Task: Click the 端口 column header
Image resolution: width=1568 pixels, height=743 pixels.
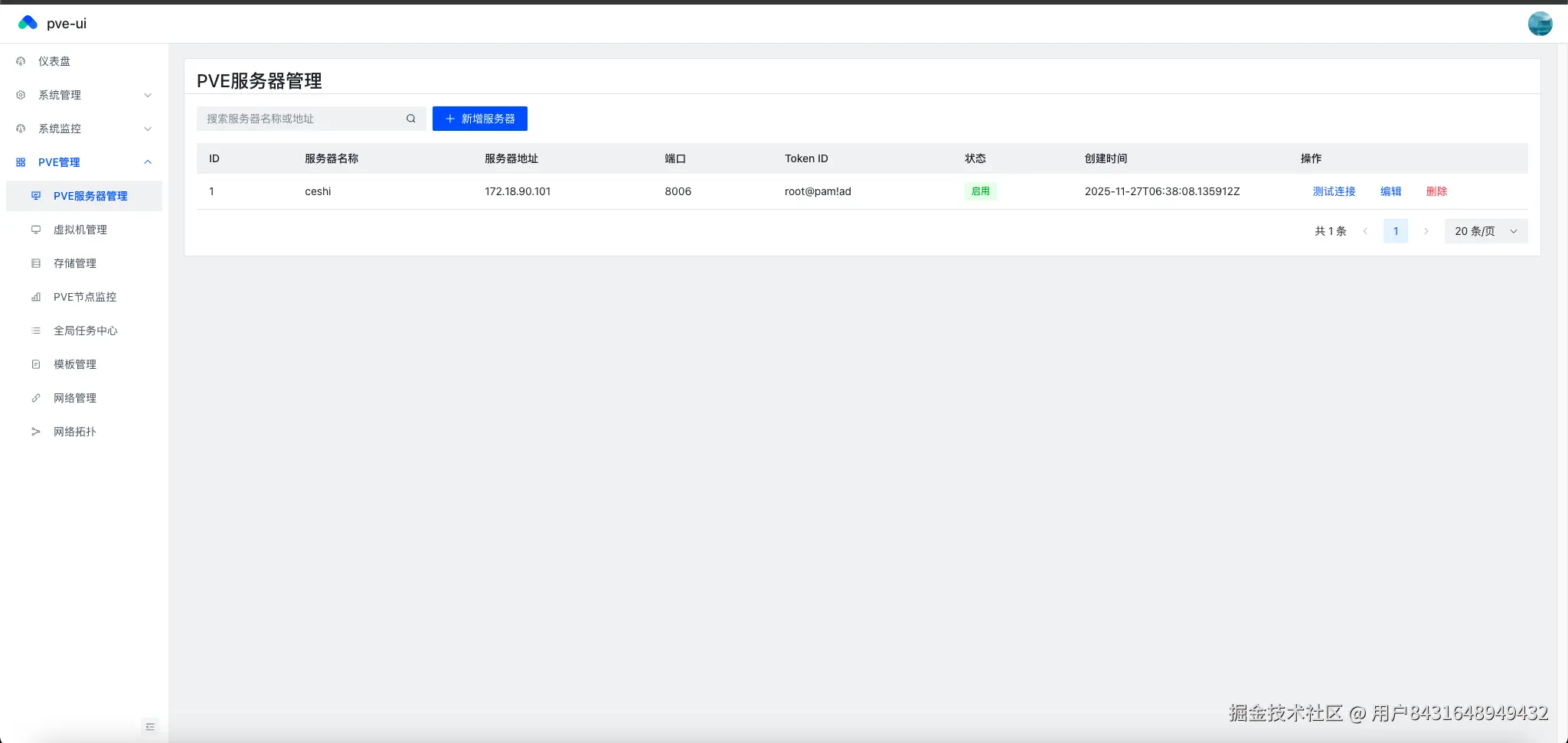Action: pos(675,158)
